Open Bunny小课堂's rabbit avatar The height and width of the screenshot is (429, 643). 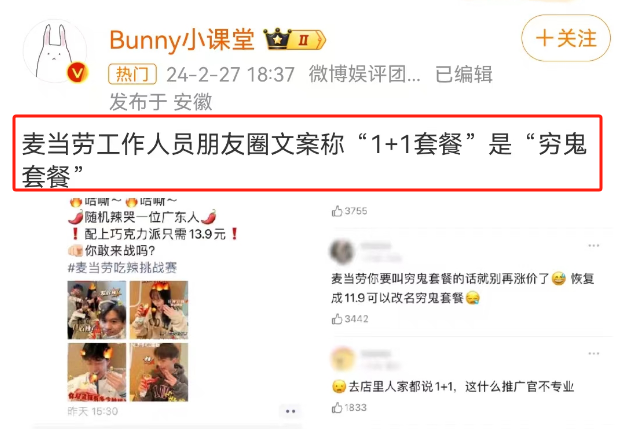point(55,52)
